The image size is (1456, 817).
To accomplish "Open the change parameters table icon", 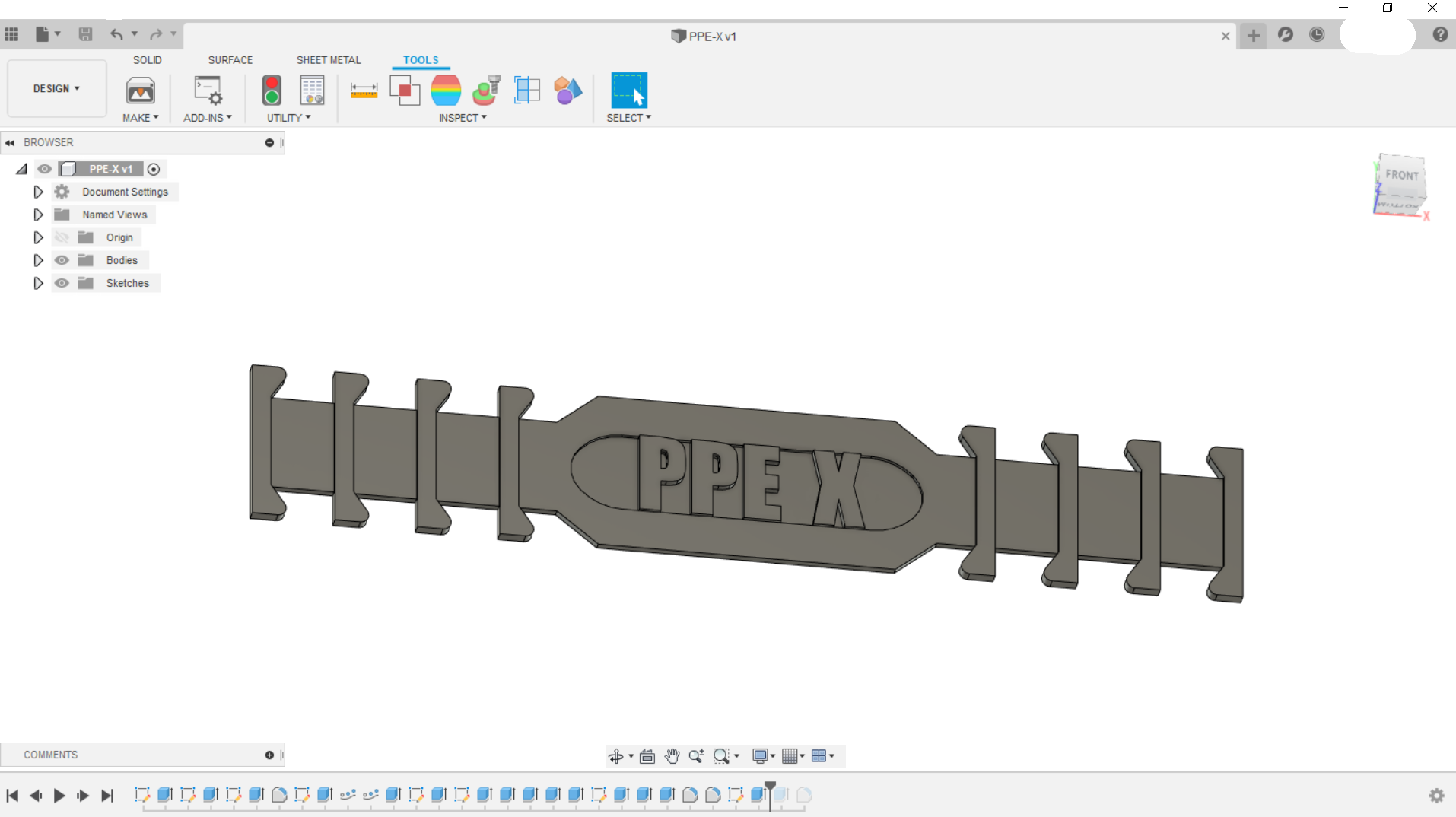I will click(x=312, y=91).
